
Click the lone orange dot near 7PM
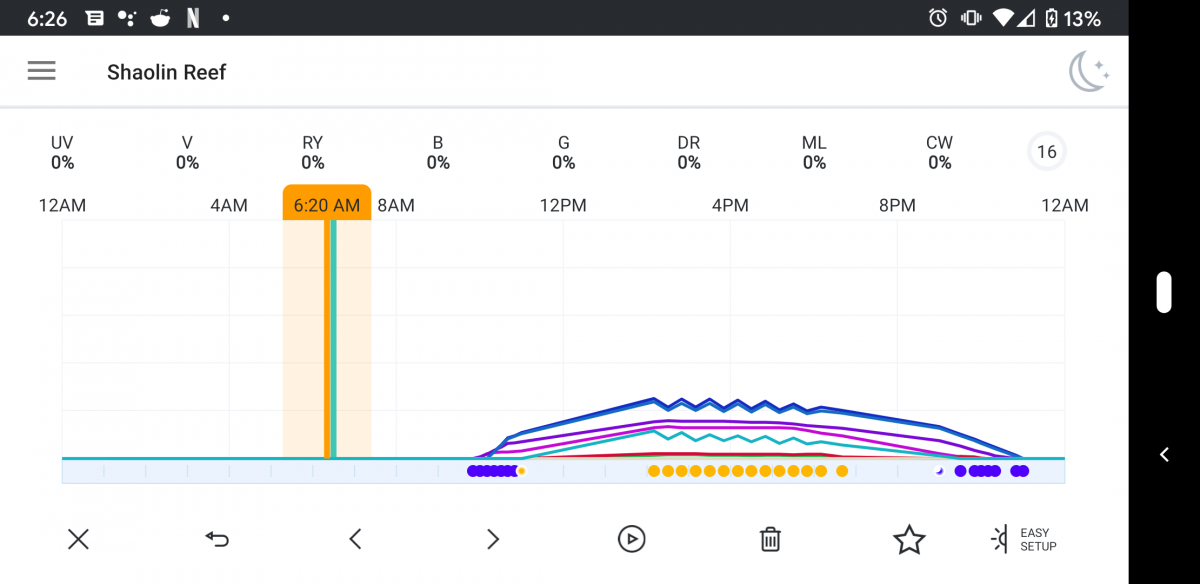pyautogui.click(x=842, y=471)
